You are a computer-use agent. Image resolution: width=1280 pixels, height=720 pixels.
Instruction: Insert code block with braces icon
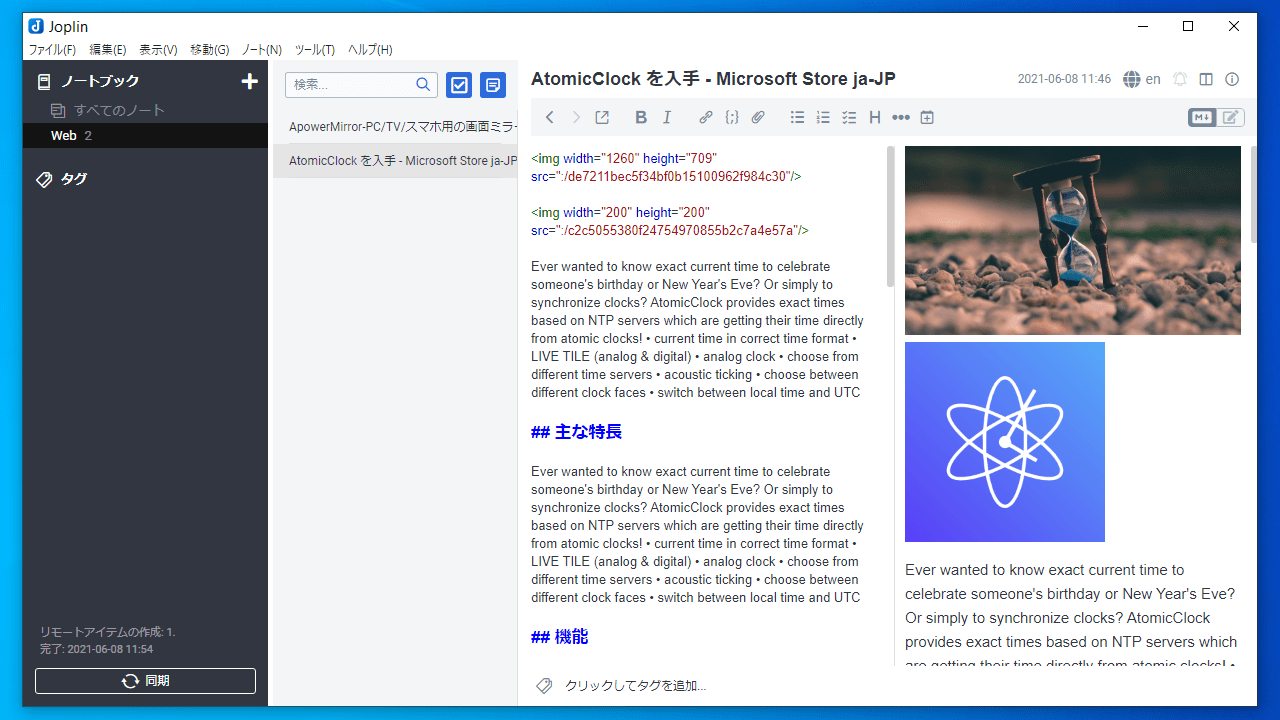point(732,118)
